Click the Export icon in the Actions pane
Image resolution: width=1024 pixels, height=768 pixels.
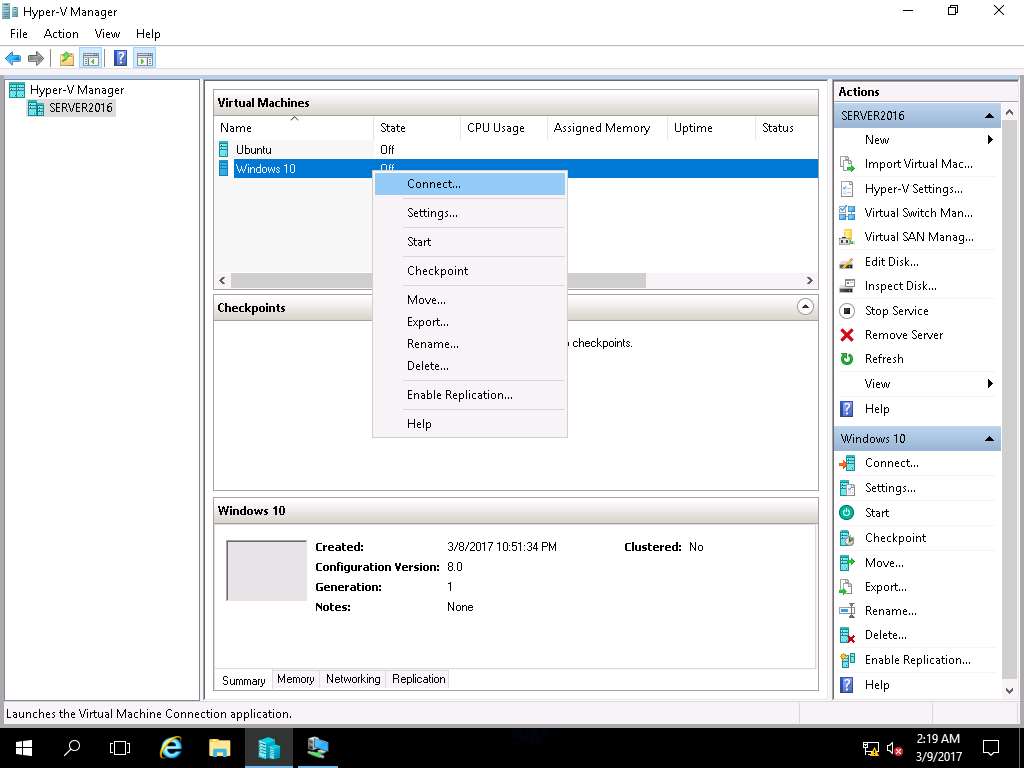[847, 587]
